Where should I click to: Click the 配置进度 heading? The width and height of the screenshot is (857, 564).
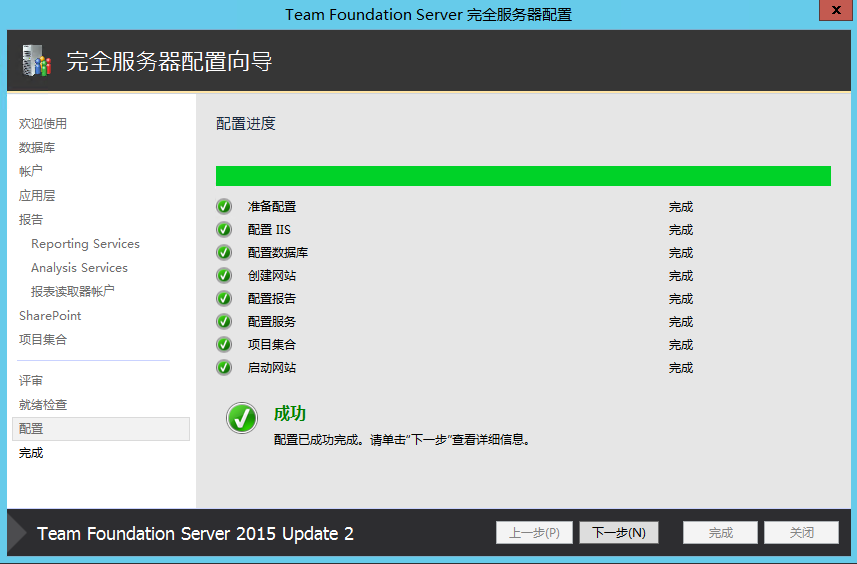coord(245,124)
